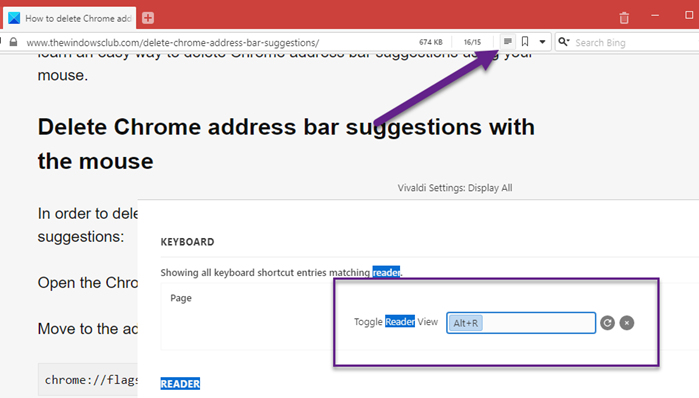Image resolution: width=699 pixels, height=398 pixels.
Task: Click the site security padlock icon
Action: pyautogui.click(x=13, y=42)
